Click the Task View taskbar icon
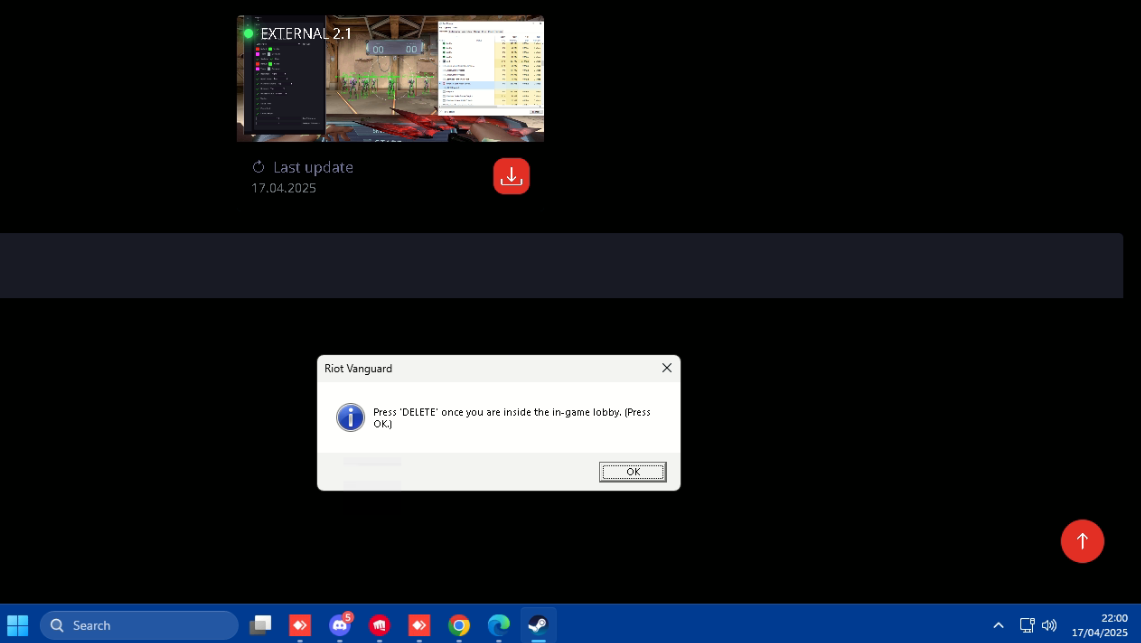Viewport: 1141px width, 643px height. [260, 625]
